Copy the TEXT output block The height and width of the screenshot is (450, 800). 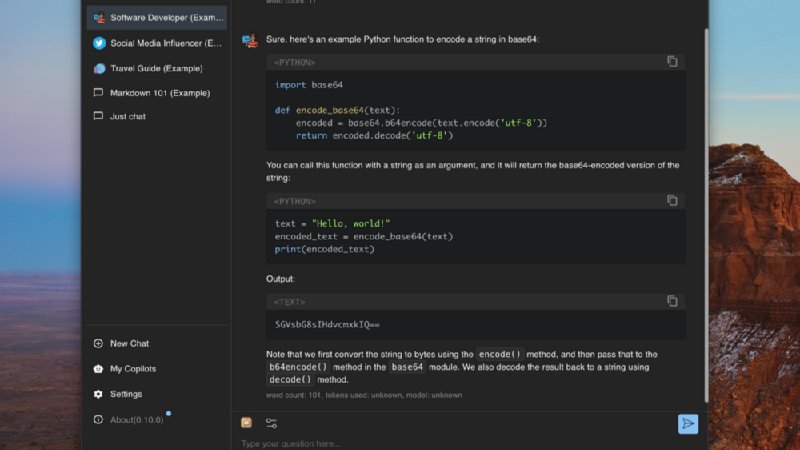672,301
